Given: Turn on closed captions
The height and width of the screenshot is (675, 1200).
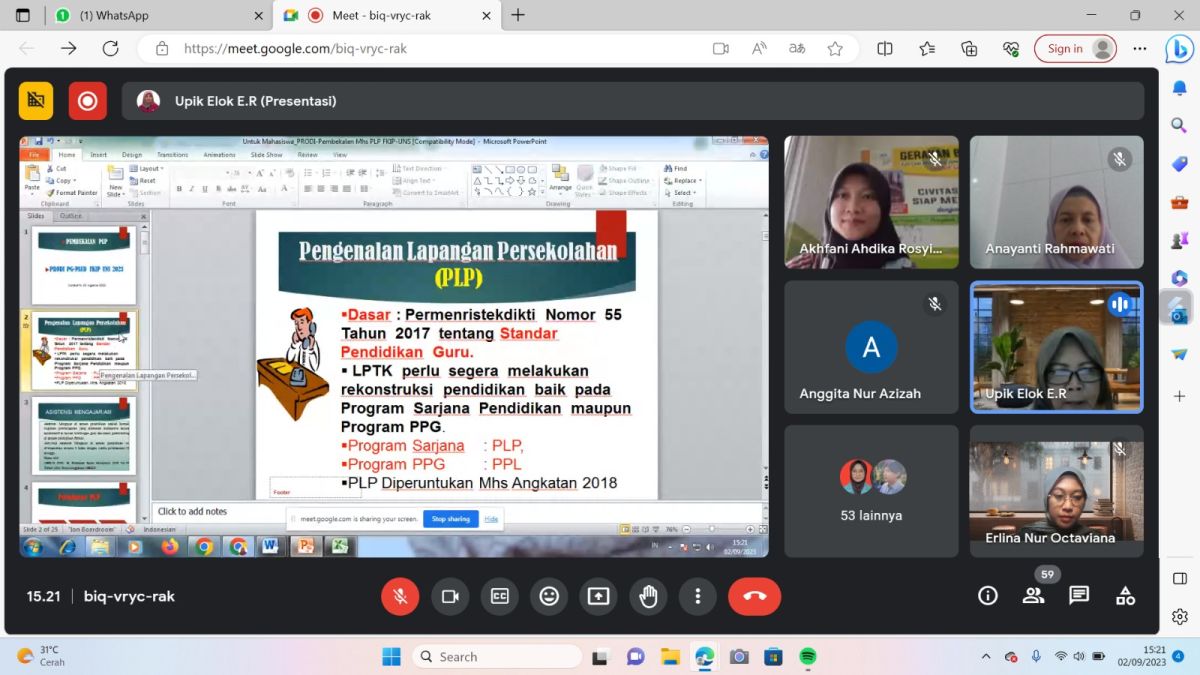Looking at the screenshot, I should pos(499,596).
